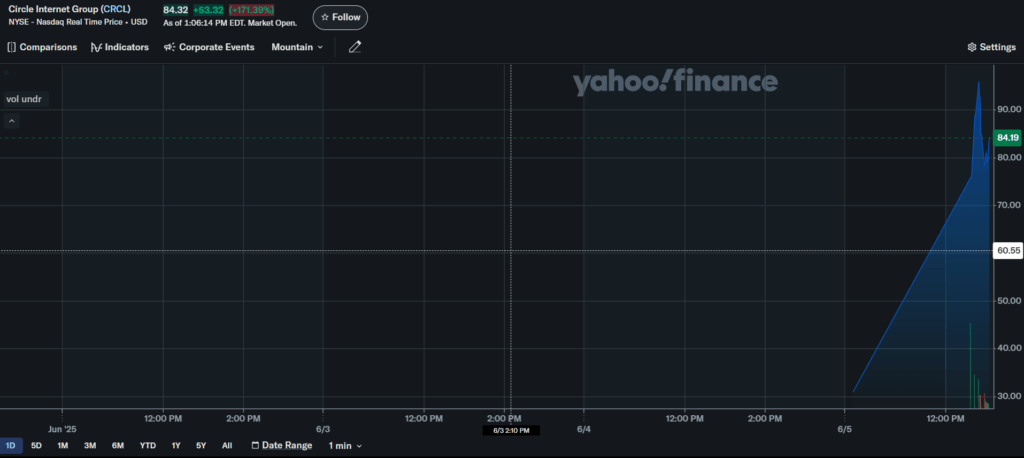Click the 6/3 2:10 PM crosshair time label
Image resolution: width=1024 pixels, height=458 pixels.
click(511, 431)
